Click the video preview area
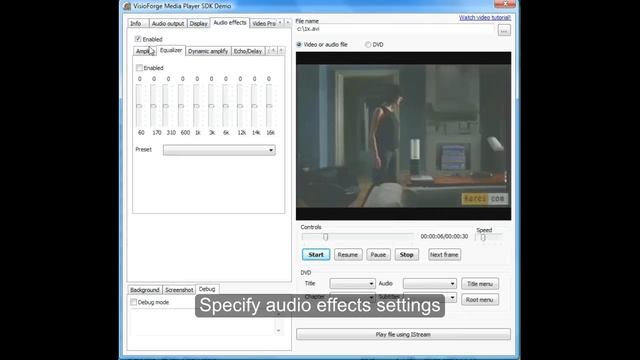640x360 pixels. [x=403, y=136]
